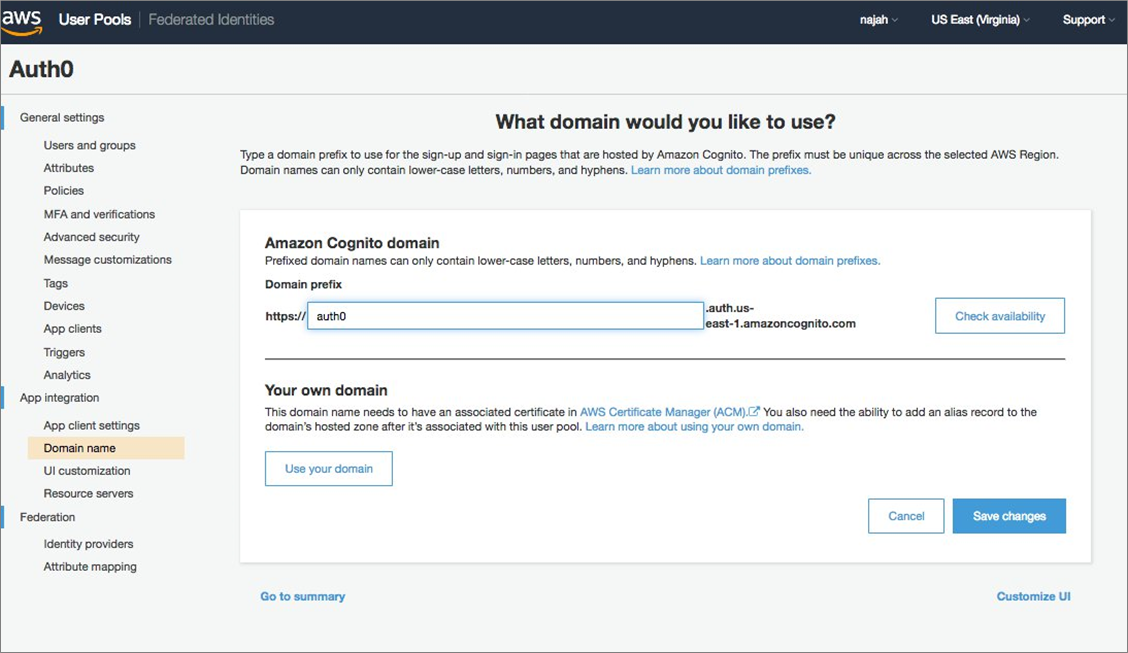Open AWS Certificate Manager (ACM) link
The image size is (1128, 653).
[x=663, y=412]
